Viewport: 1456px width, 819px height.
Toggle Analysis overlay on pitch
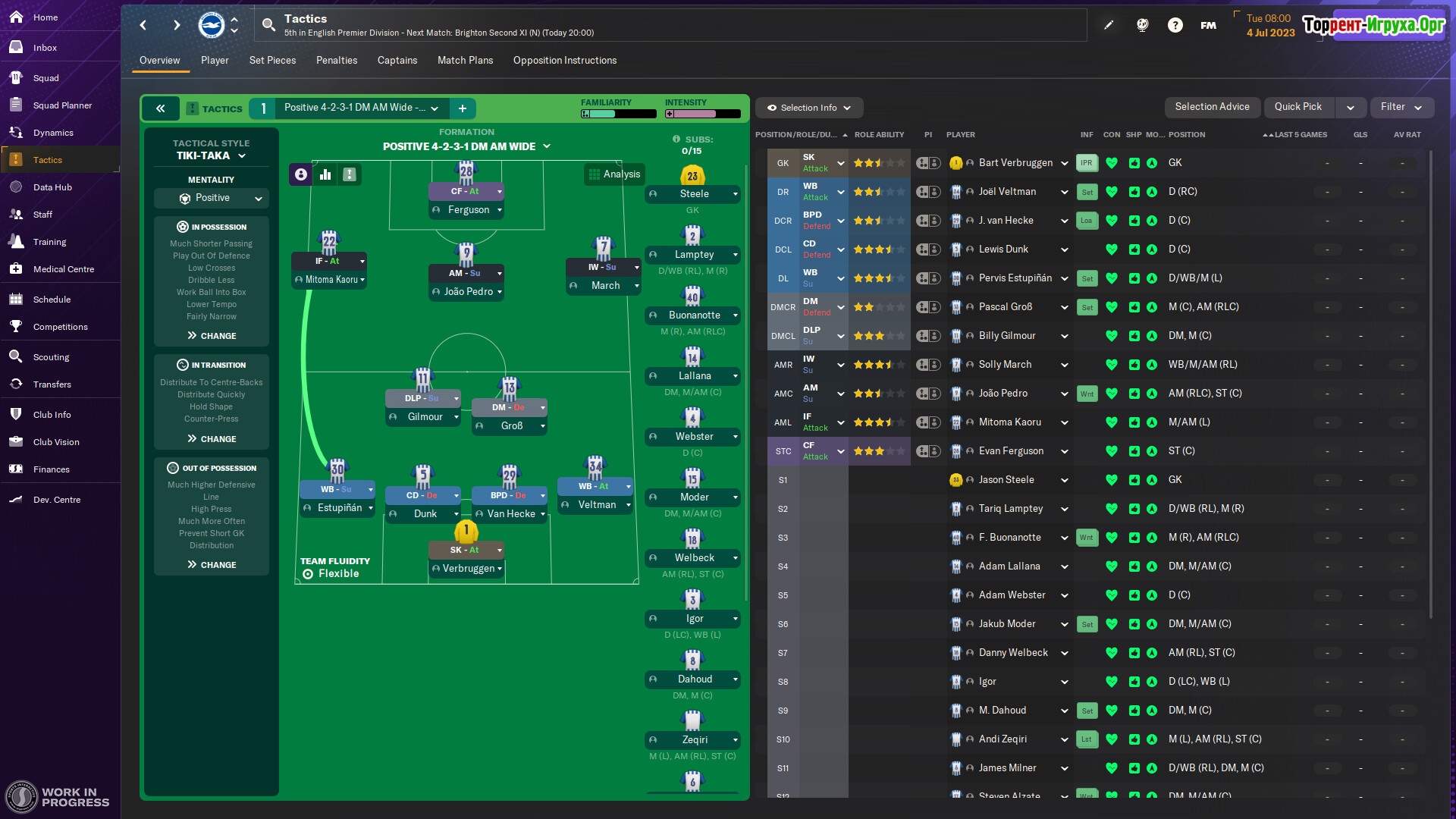[614, 174]
